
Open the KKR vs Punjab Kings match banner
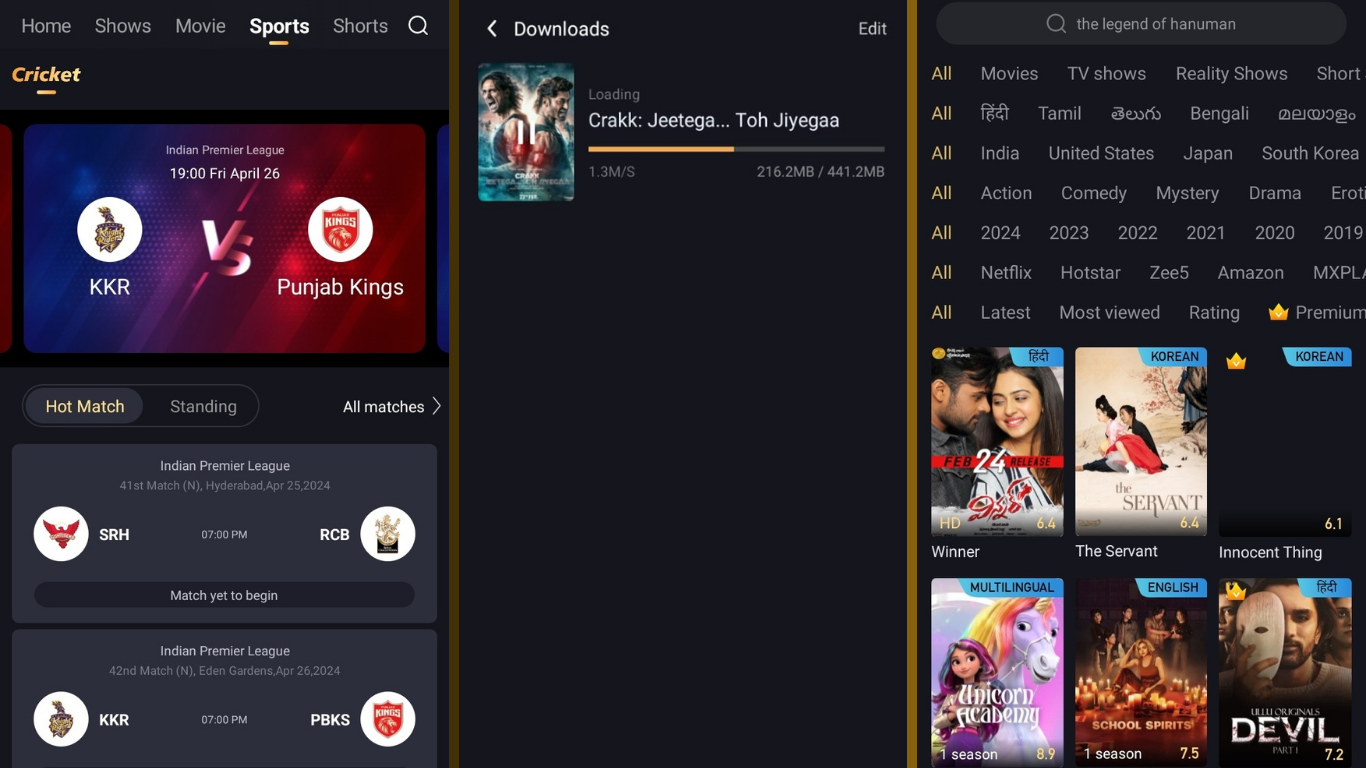224,238
